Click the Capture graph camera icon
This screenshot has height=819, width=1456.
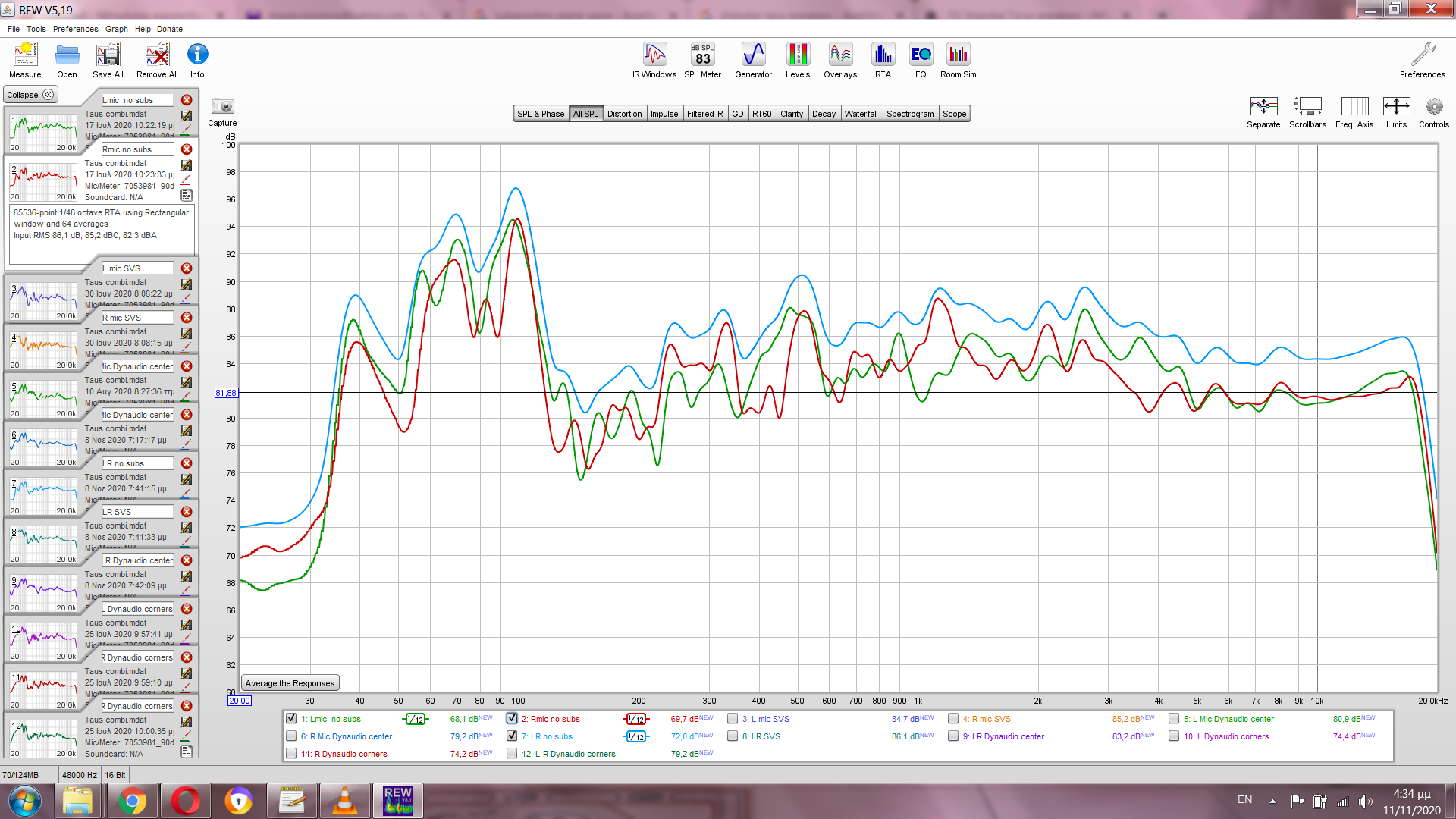(x=222, y=107)
